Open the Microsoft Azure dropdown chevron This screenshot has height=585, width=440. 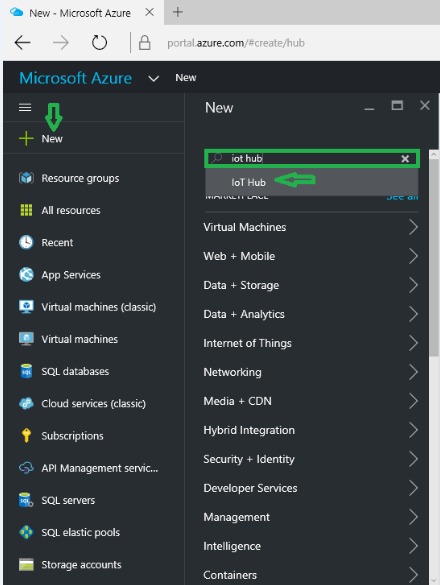(x=154, y=78)
